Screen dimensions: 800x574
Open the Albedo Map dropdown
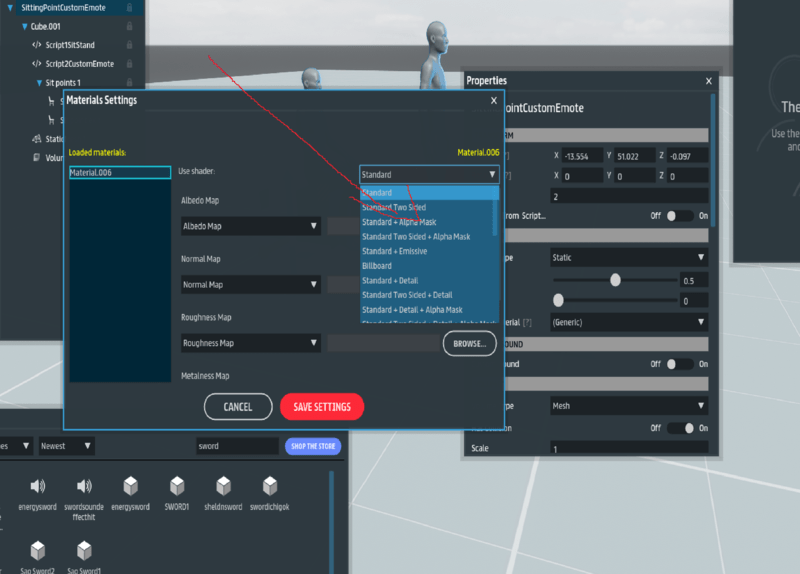249,226
